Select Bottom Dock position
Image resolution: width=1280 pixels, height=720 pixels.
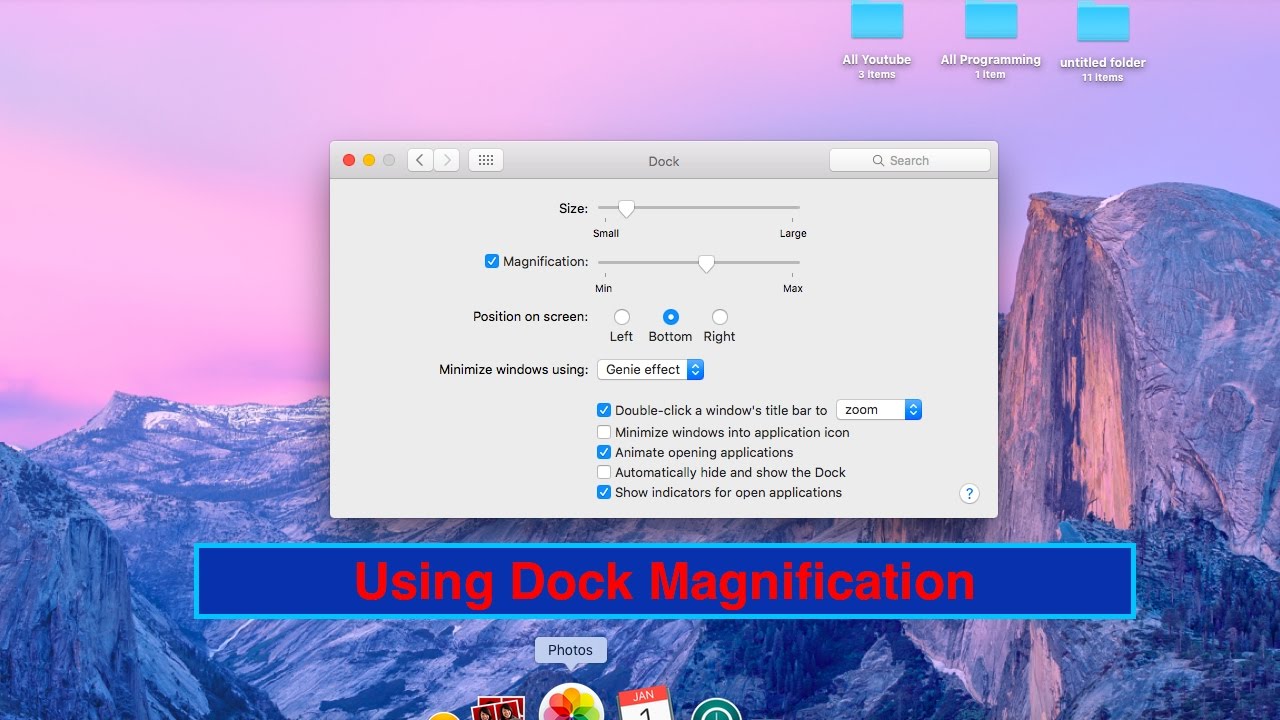point(671,317)
